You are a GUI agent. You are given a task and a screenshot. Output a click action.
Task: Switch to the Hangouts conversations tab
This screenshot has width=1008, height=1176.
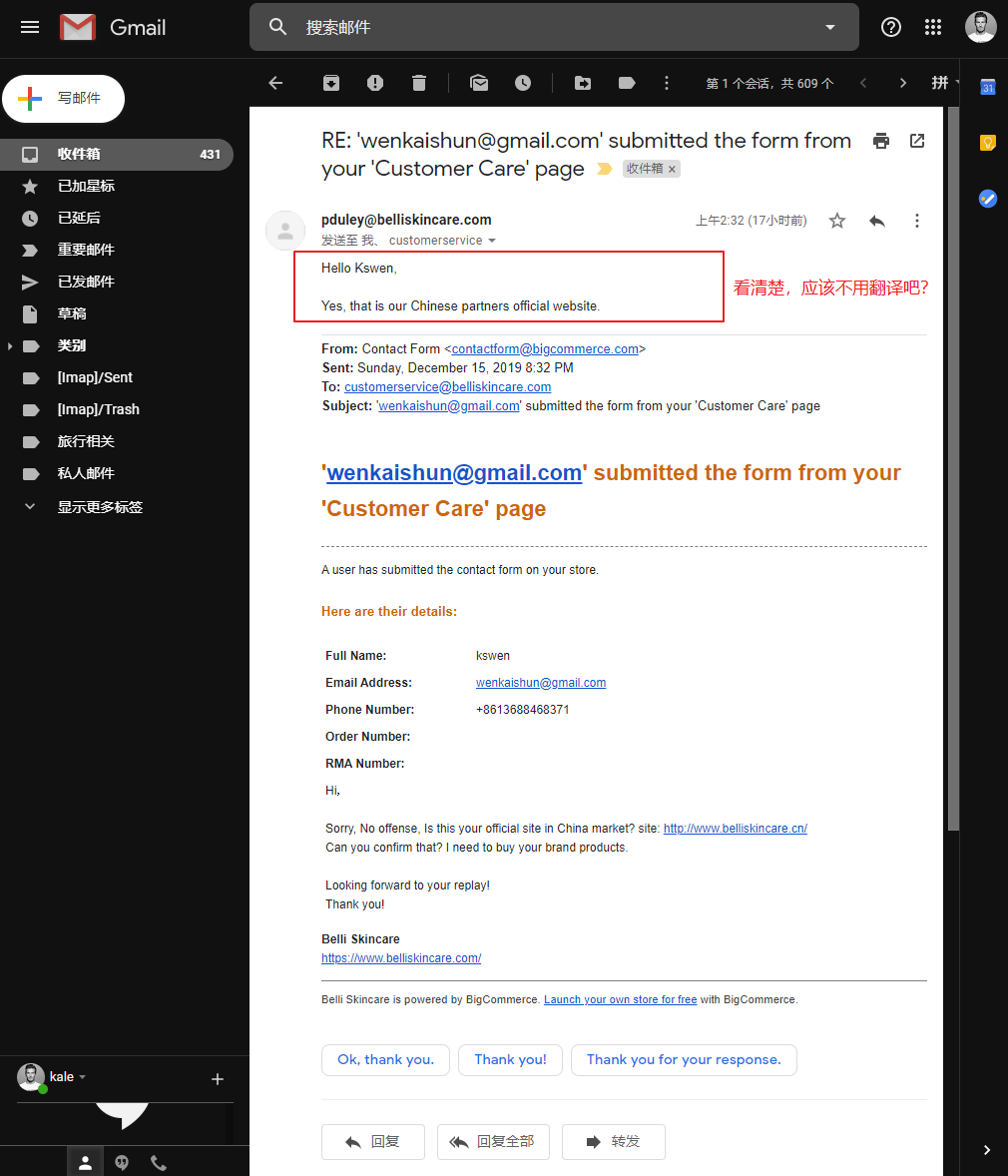[x=122, y=1162]
